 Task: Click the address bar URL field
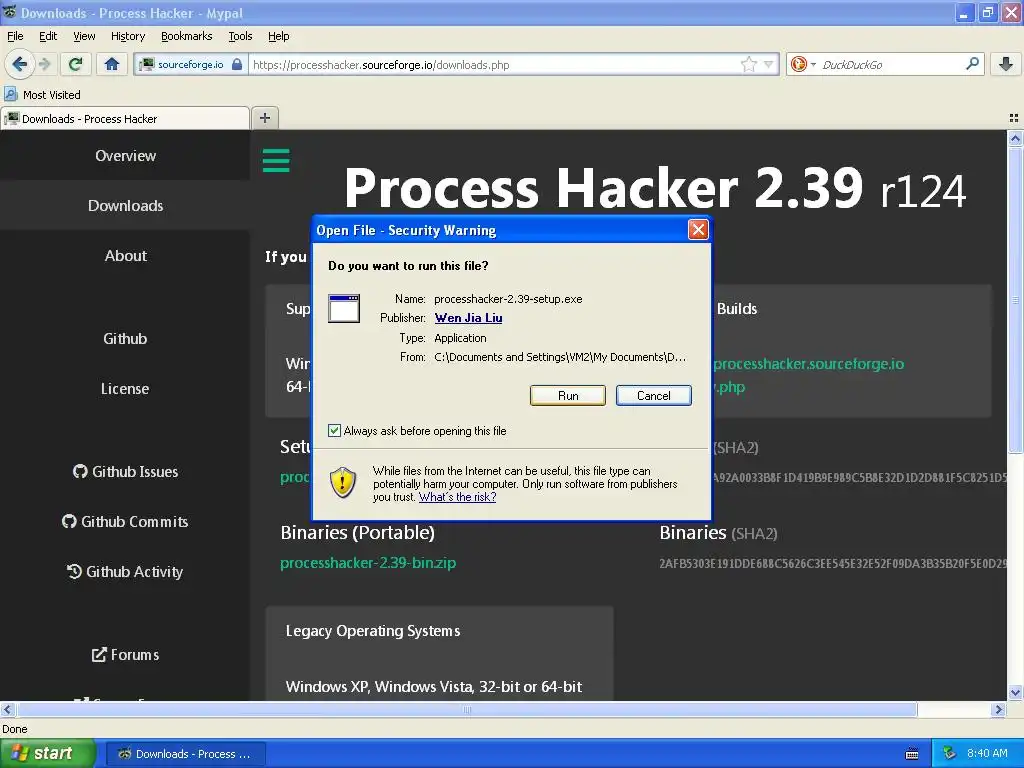coord(496,65)
